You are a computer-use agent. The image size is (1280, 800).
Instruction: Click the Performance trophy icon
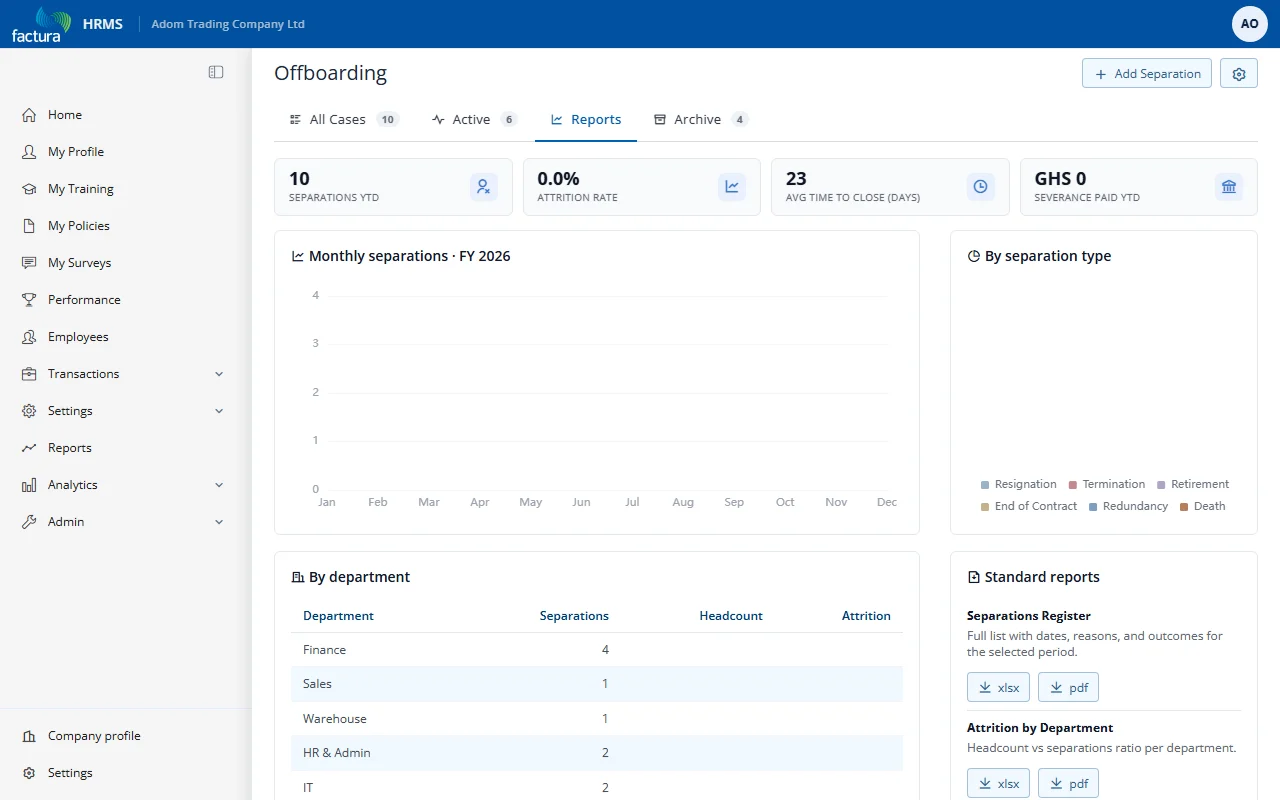(29, 300)
